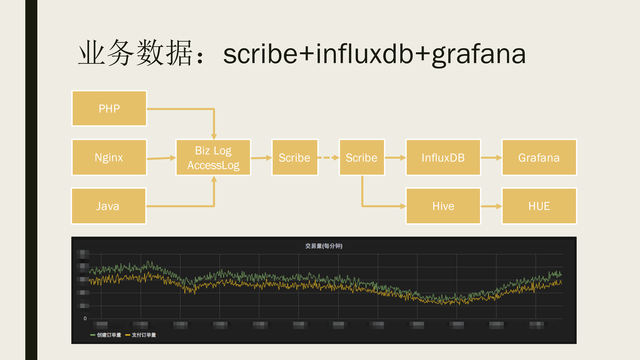Click the dashed arrow between Scribe boxes
The width and height of the screenshot is (640, 360).
pos(329,158)
